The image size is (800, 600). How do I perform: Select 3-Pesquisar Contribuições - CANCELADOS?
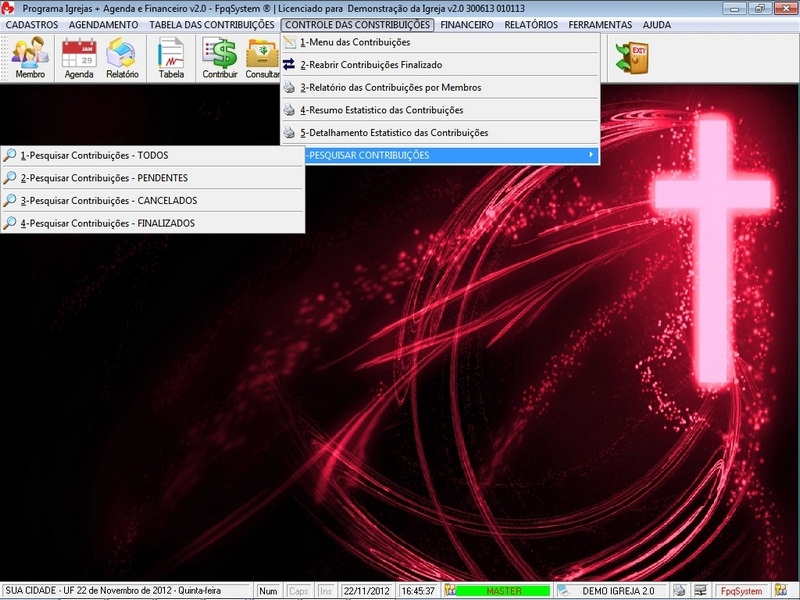153,201
